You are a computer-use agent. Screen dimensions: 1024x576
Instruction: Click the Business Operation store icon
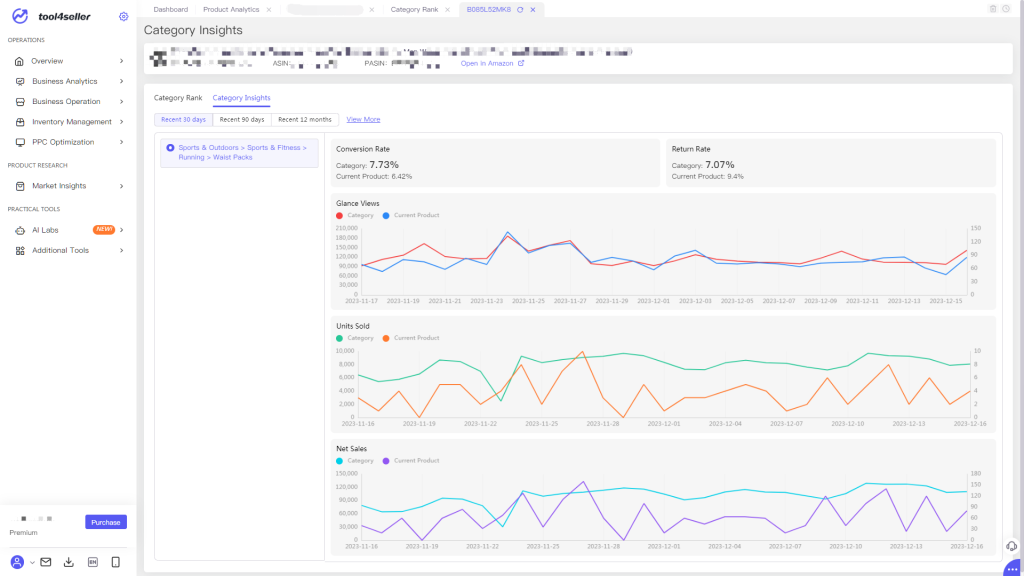(20, 101)
